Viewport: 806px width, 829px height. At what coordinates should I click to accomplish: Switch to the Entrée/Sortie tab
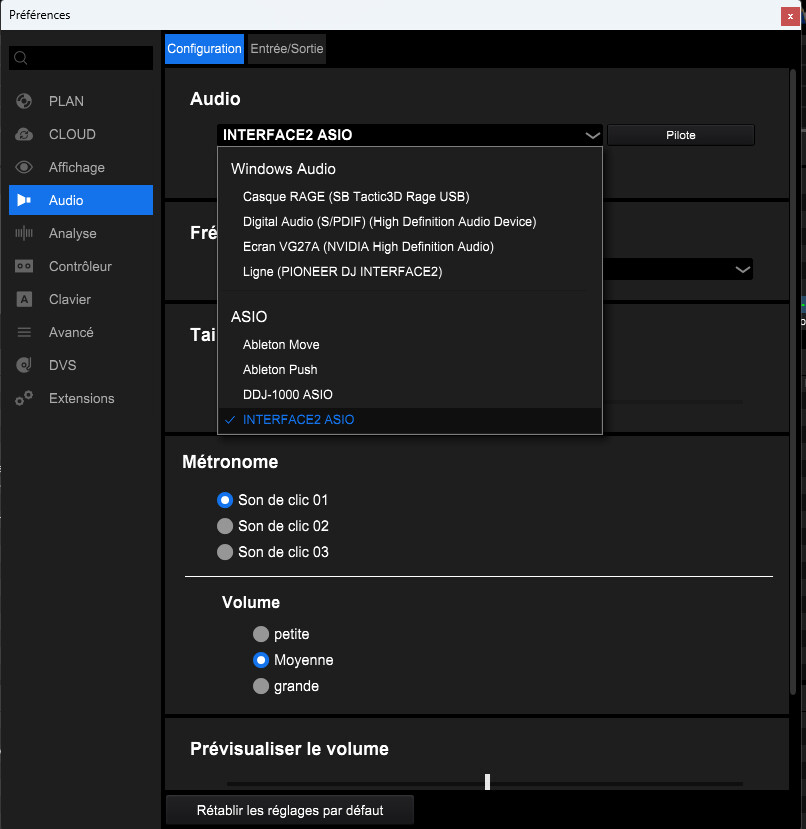click(287, 49)
